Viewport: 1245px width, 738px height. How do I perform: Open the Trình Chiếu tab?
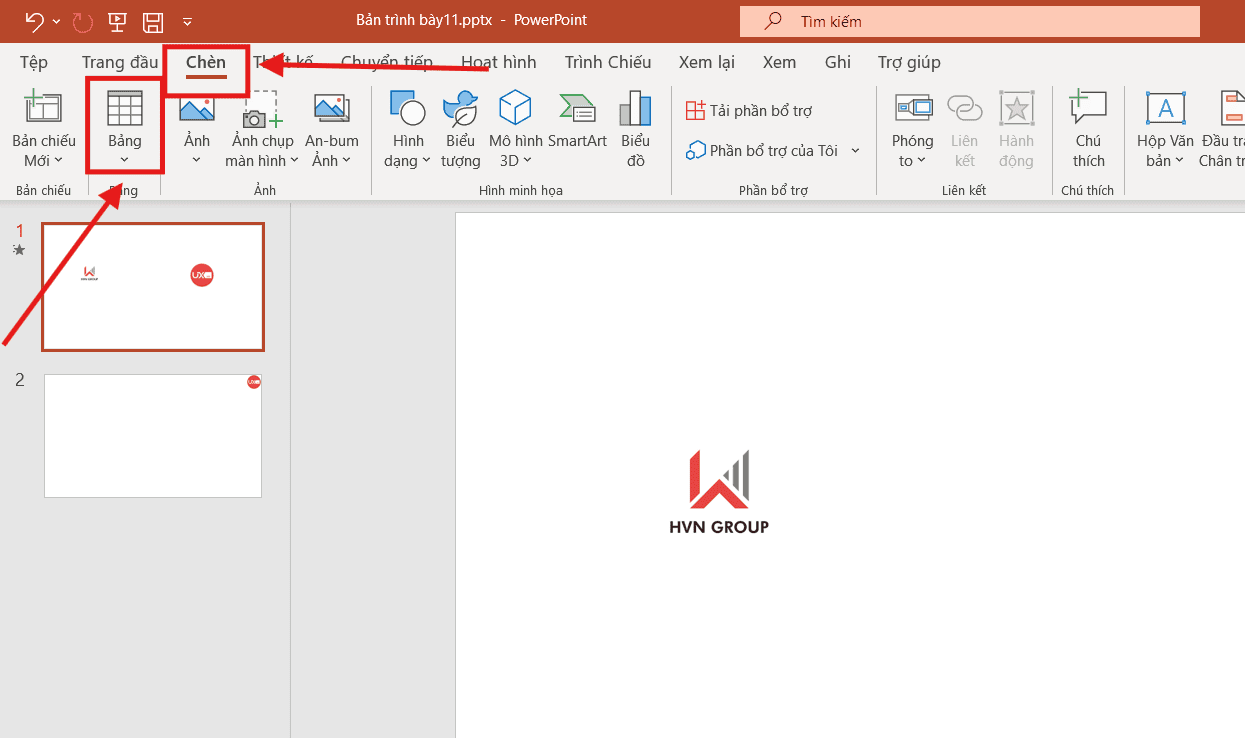(607, 62)
